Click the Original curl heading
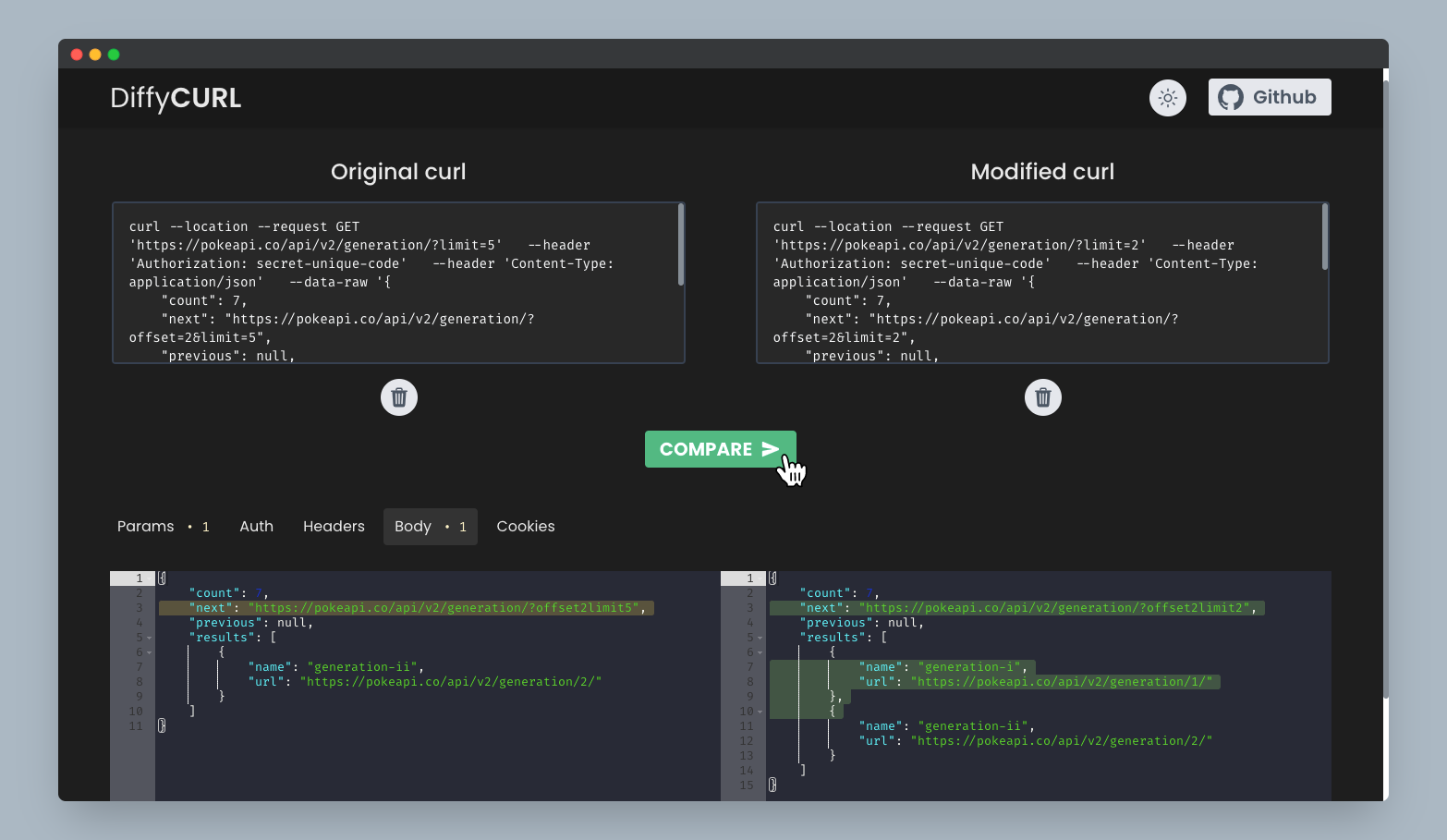This screenshot has height=840, width=1447. (x=398, y=172)
